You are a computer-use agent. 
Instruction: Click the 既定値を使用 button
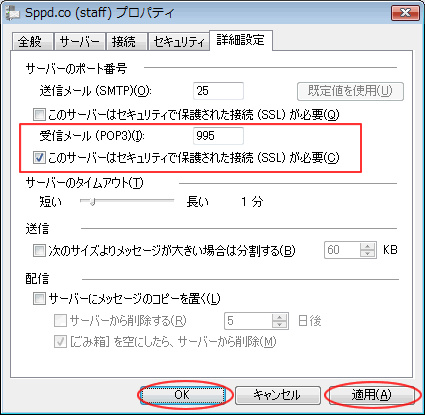350,91
